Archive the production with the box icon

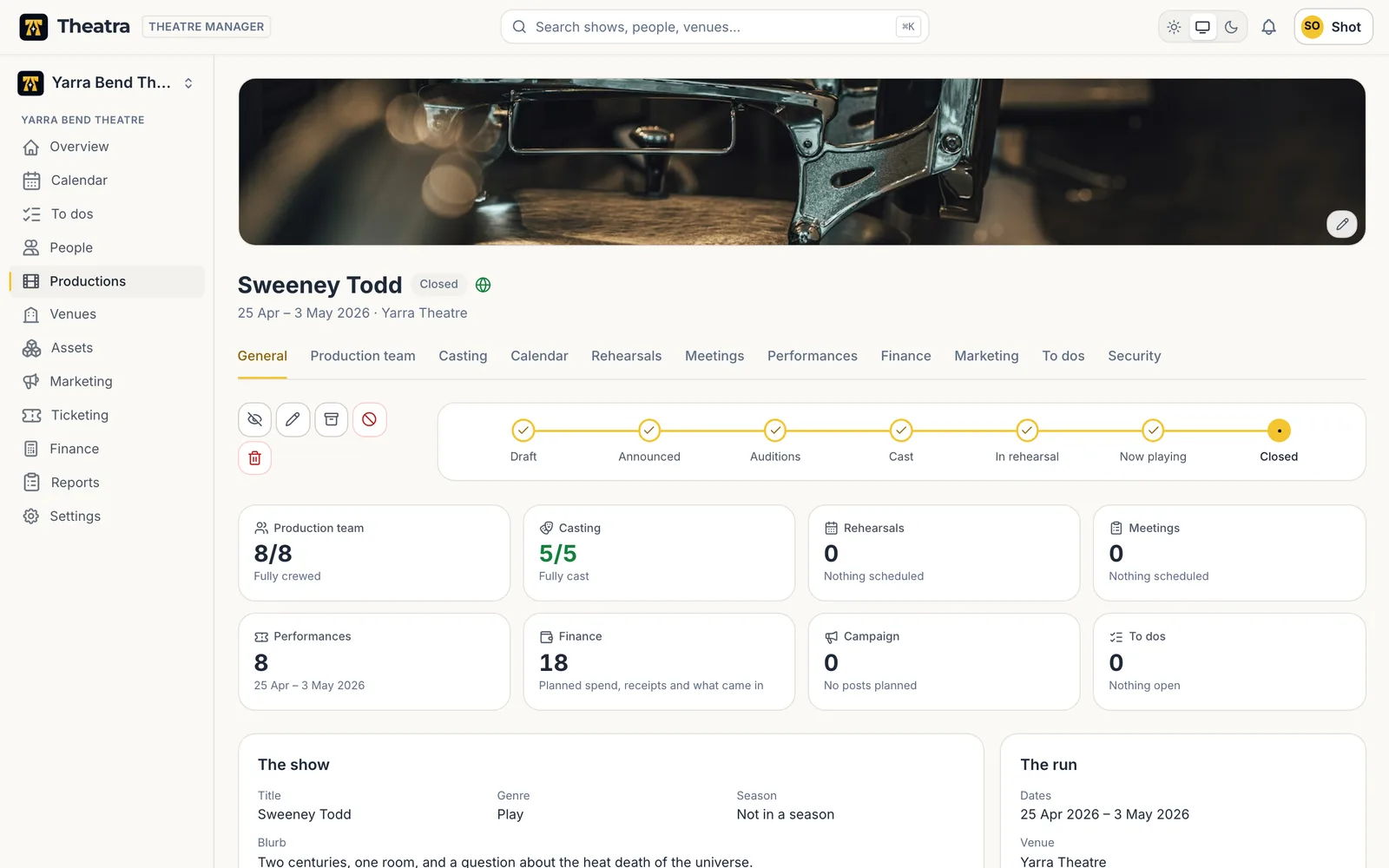point(331,419)
